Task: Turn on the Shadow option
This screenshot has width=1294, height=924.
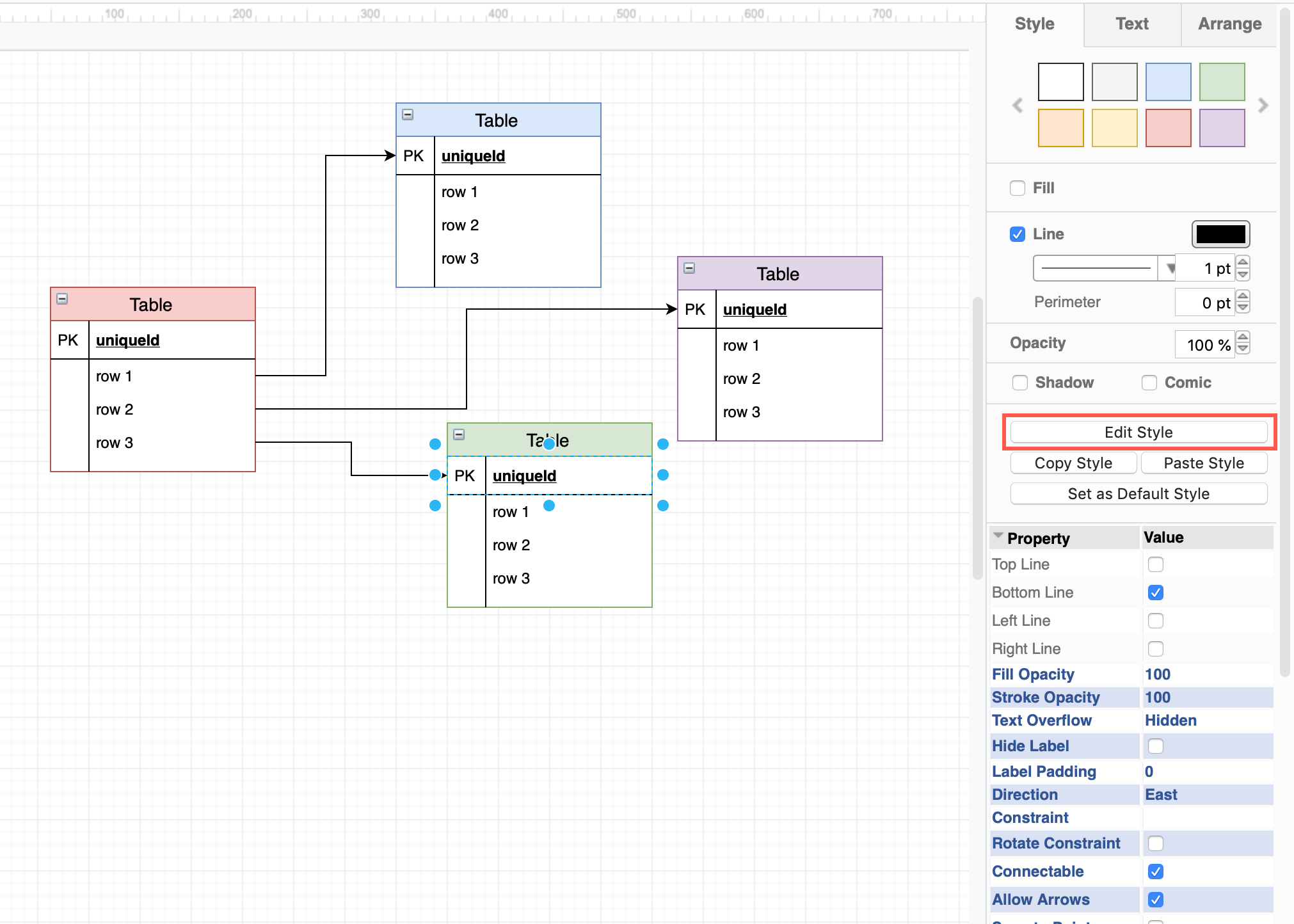Action: point(1020,383)
